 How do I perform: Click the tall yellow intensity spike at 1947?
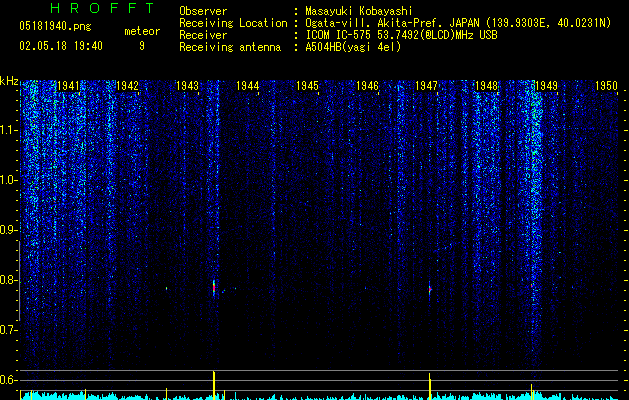pos(430,386)
